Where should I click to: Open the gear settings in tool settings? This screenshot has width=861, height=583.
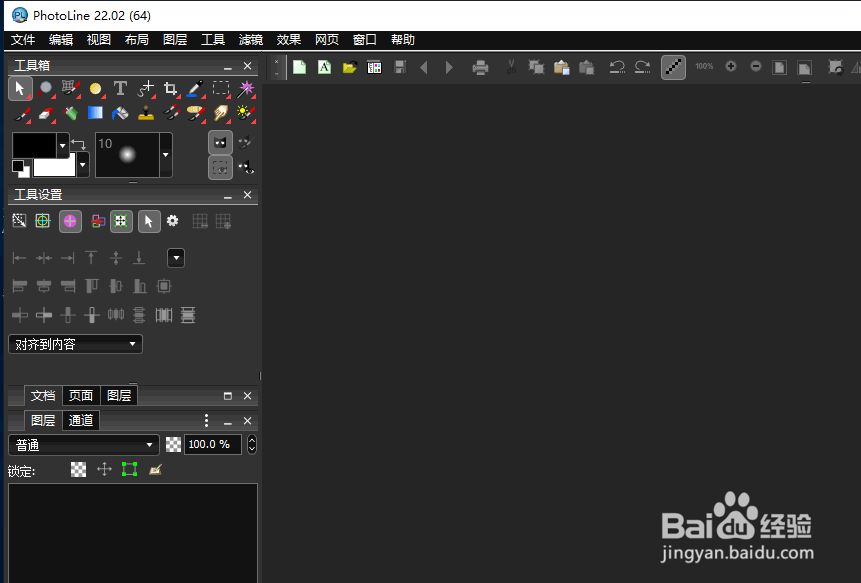click(x=172, y=221)
